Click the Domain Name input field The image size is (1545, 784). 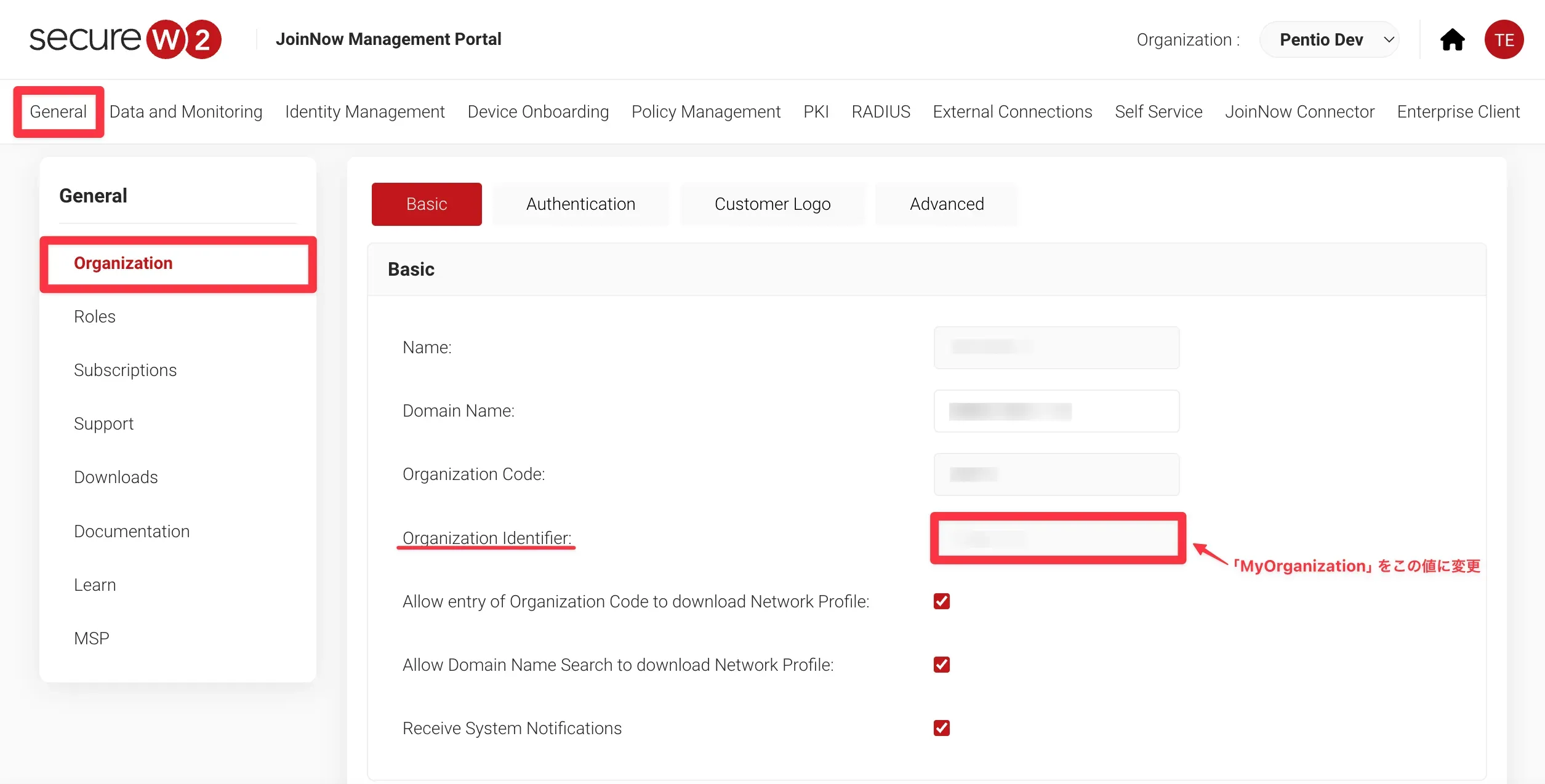[x=1057, y=411]
